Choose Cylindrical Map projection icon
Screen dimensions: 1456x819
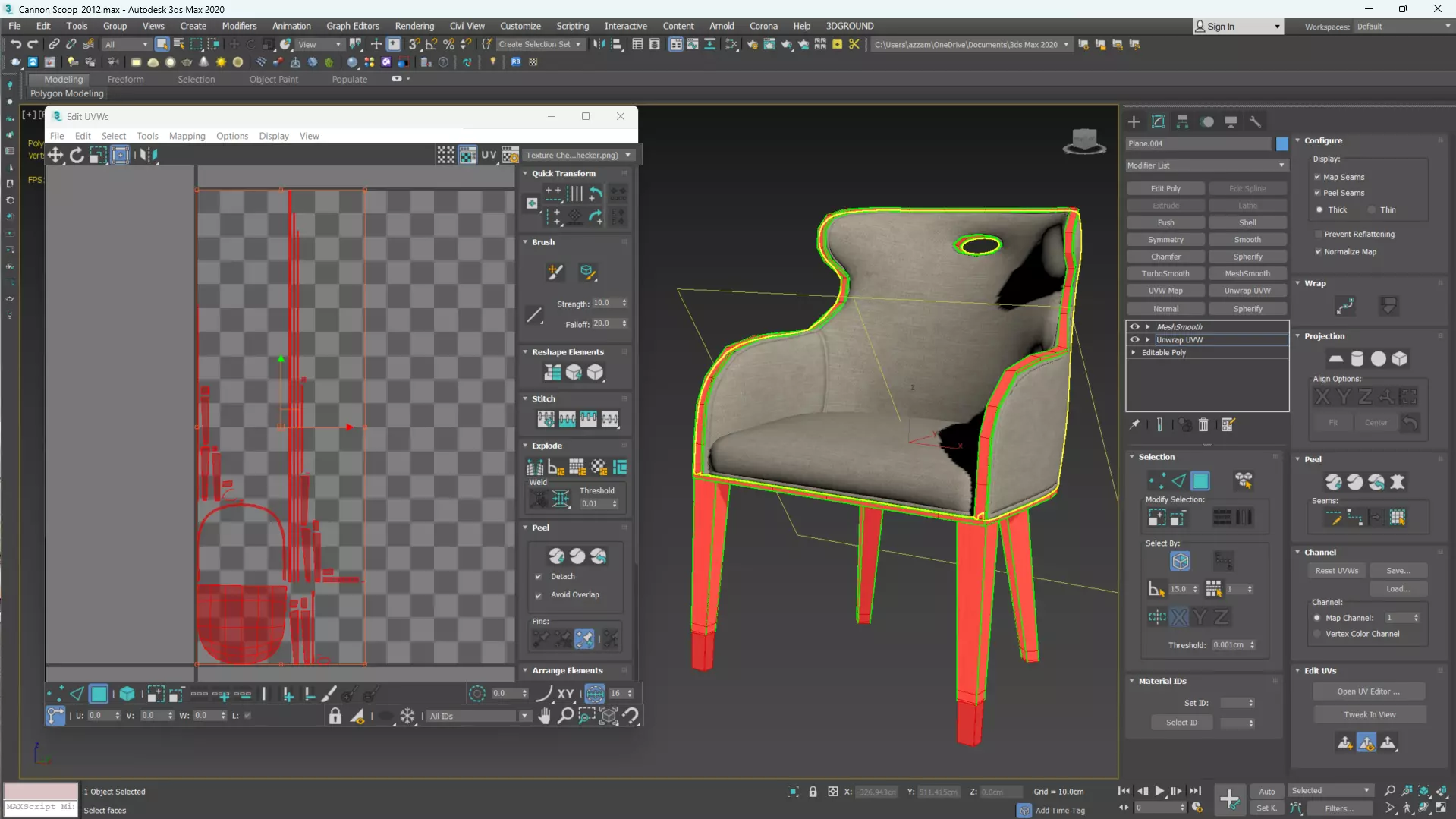tap(1357, 359)
